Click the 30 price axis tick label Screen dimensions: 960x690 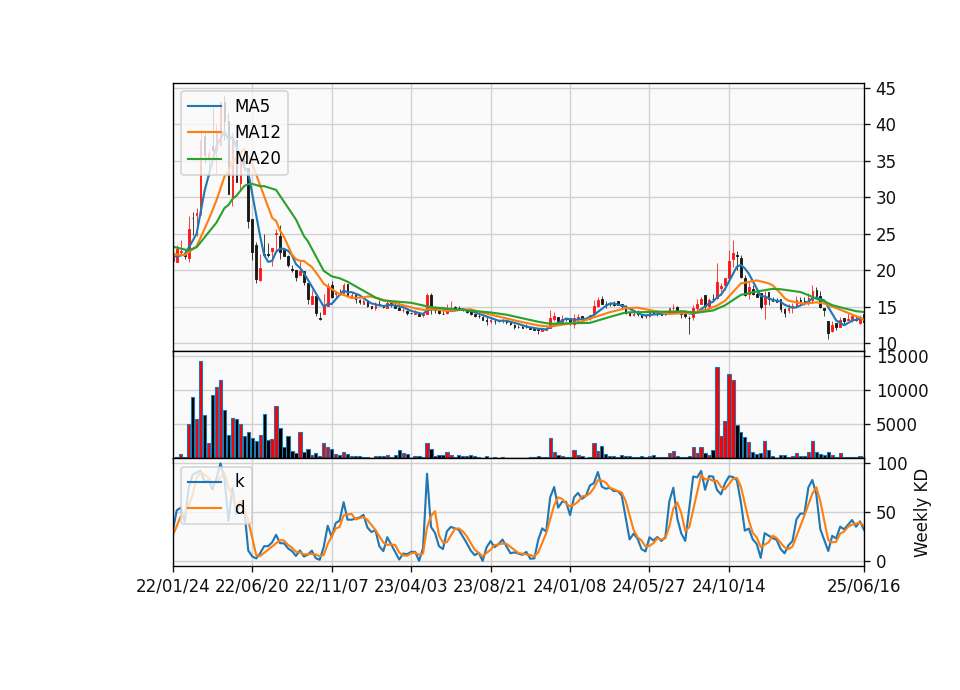pyautogui.click(x=885, y=198)
